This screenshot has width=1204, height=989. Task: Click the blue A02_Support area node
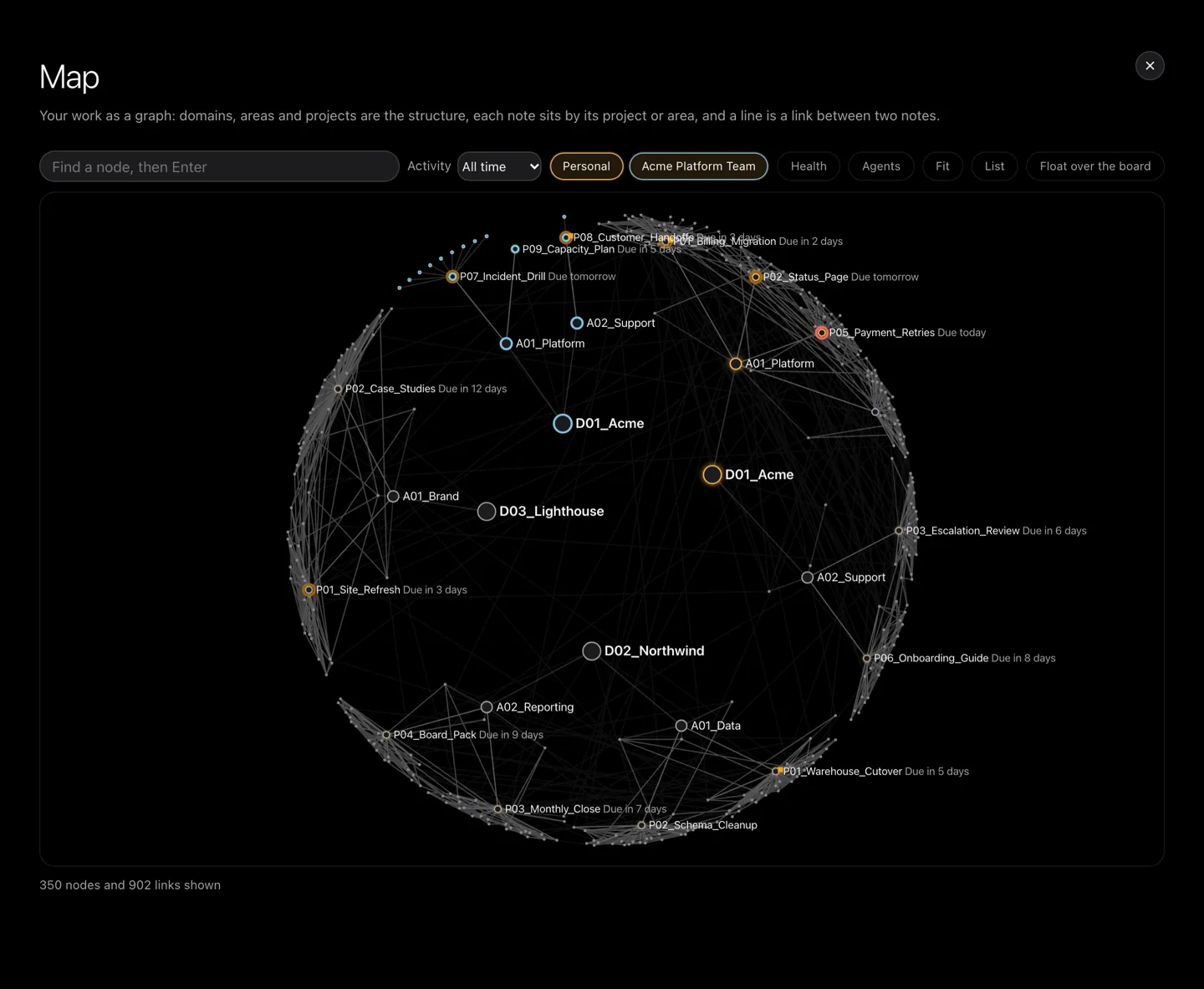click(577, 323)
